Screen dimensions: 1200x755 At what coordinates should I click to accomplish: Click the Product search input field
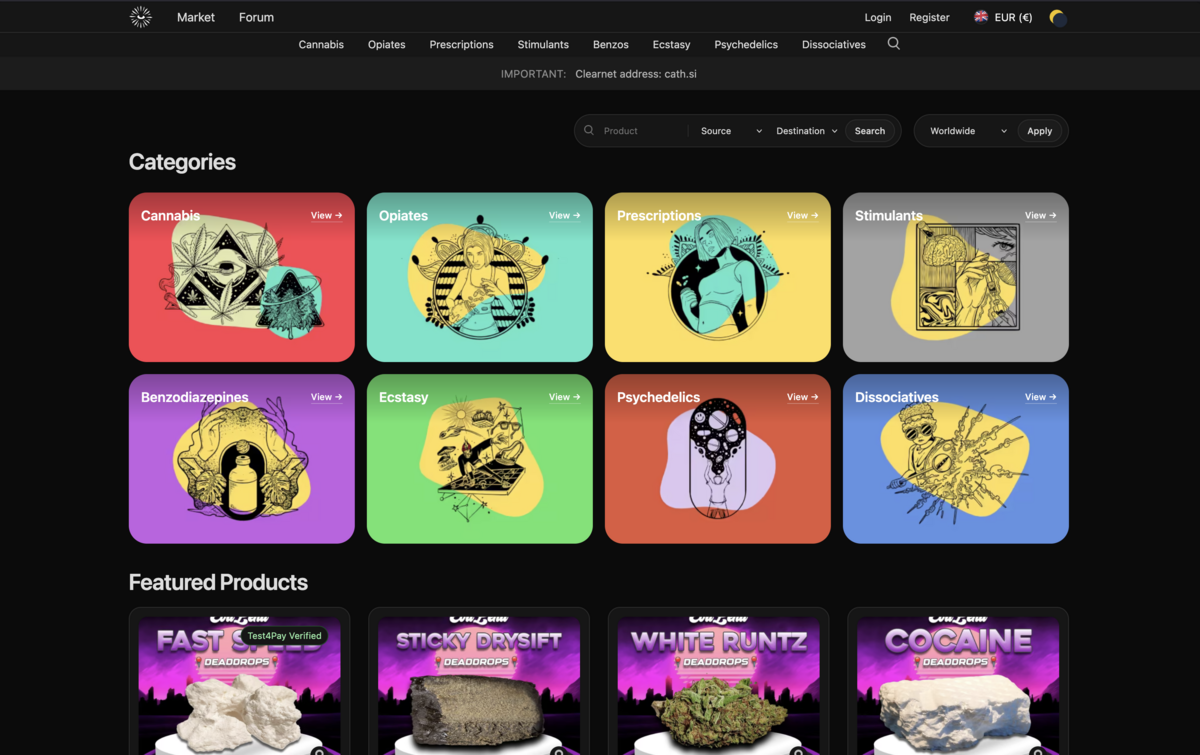[635, 130]
